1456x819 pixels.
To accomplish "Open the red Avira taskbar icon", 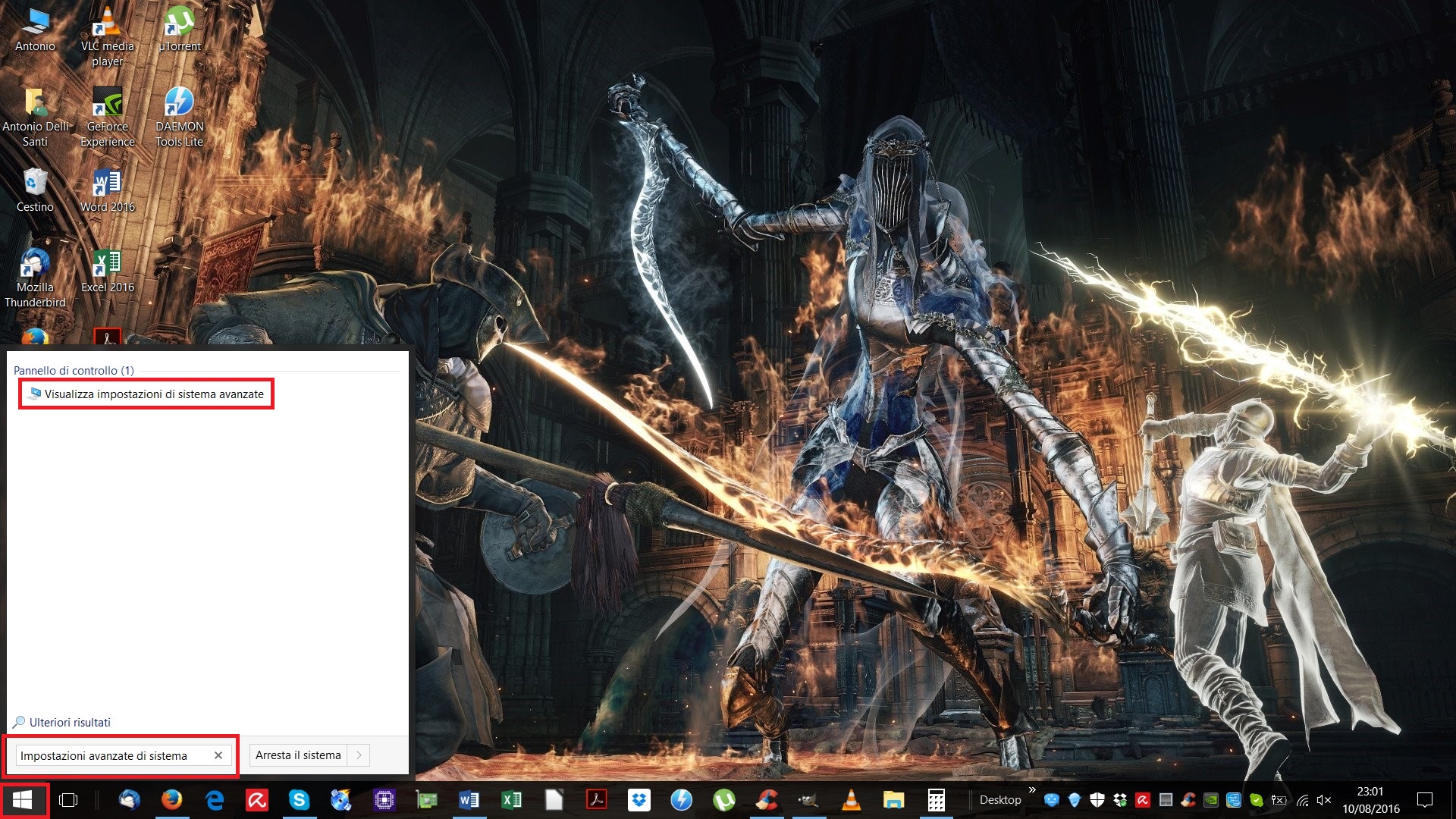I will pos(257,800).
